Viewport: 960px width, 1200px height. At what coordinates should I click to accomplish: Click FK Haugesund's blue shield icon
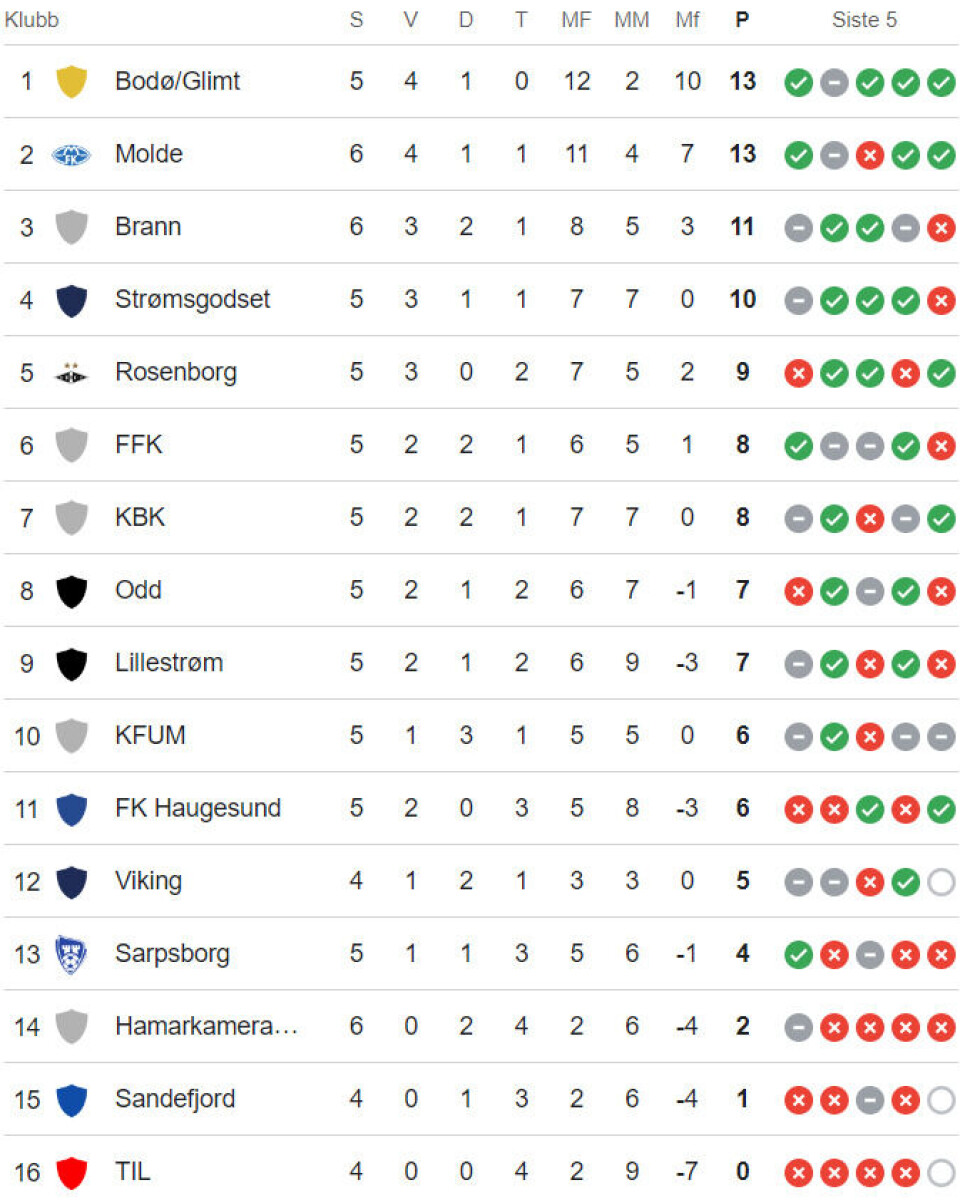click(71, 809)
